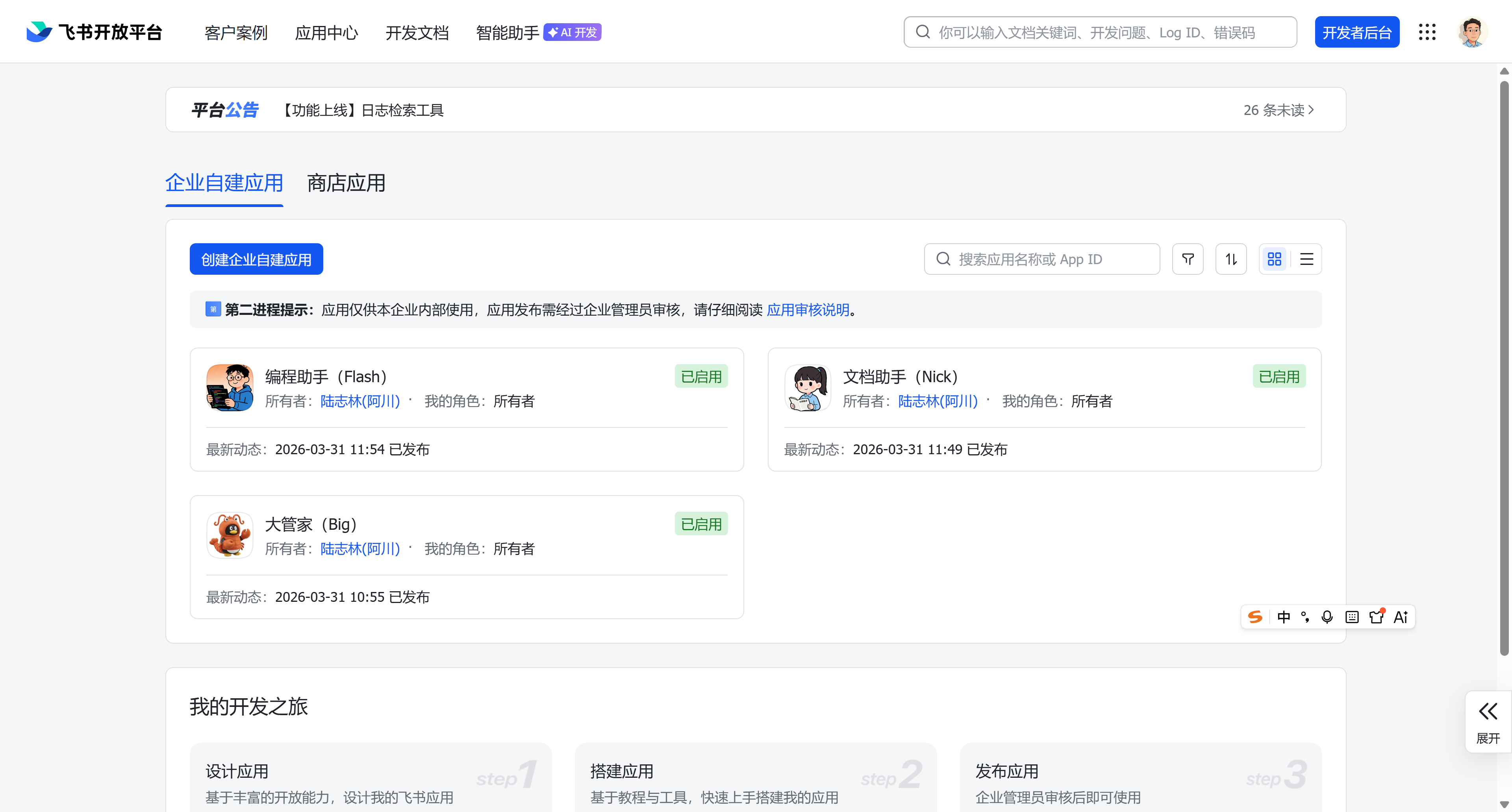The height and width of the screenshot is (812, 1512).
Task: Open the 【功能上线】日志检索工具 announcement
Action: (361, 110)
